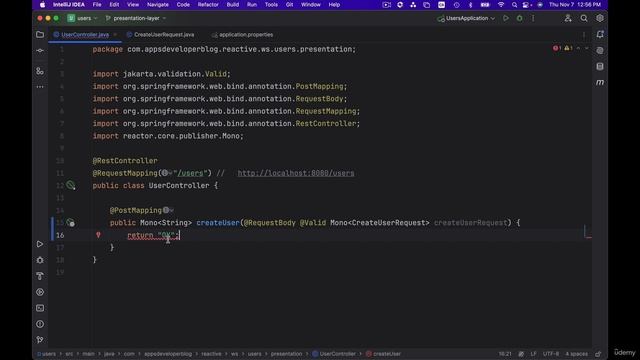Click the red lightbulb quick-fix icon

coord(98,235)
